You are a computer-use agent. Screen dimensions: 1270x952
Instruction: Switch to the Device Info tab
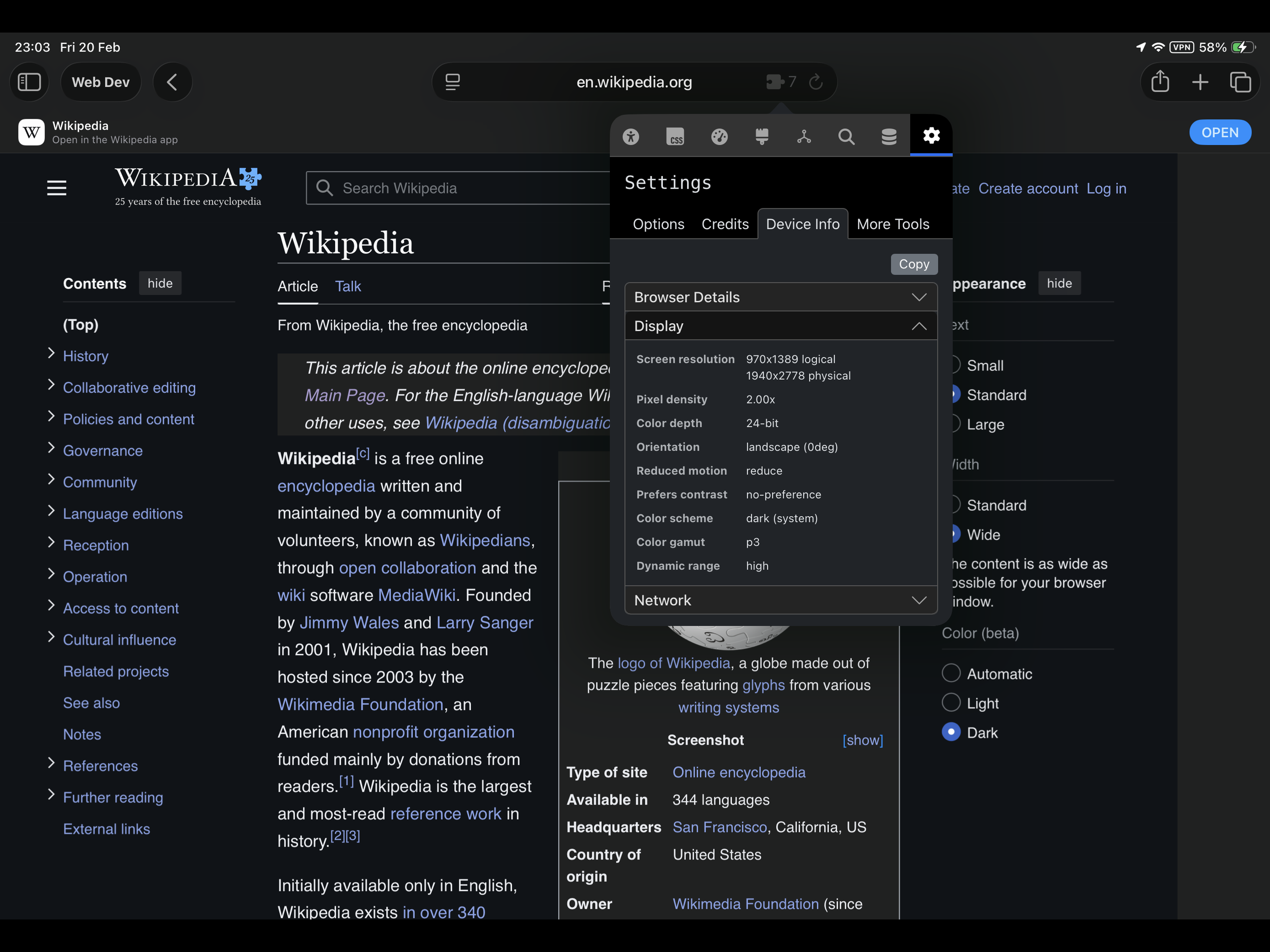click(x=803, y=224)
